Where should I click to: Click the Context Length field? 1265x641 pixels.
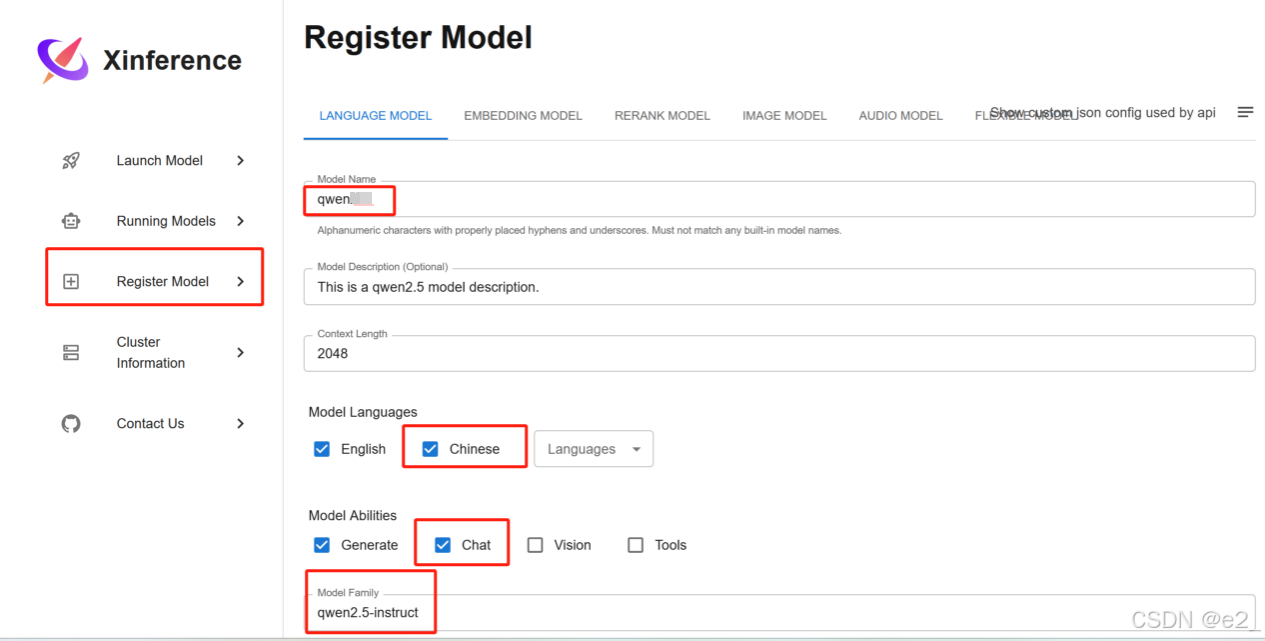coord(780,353)
